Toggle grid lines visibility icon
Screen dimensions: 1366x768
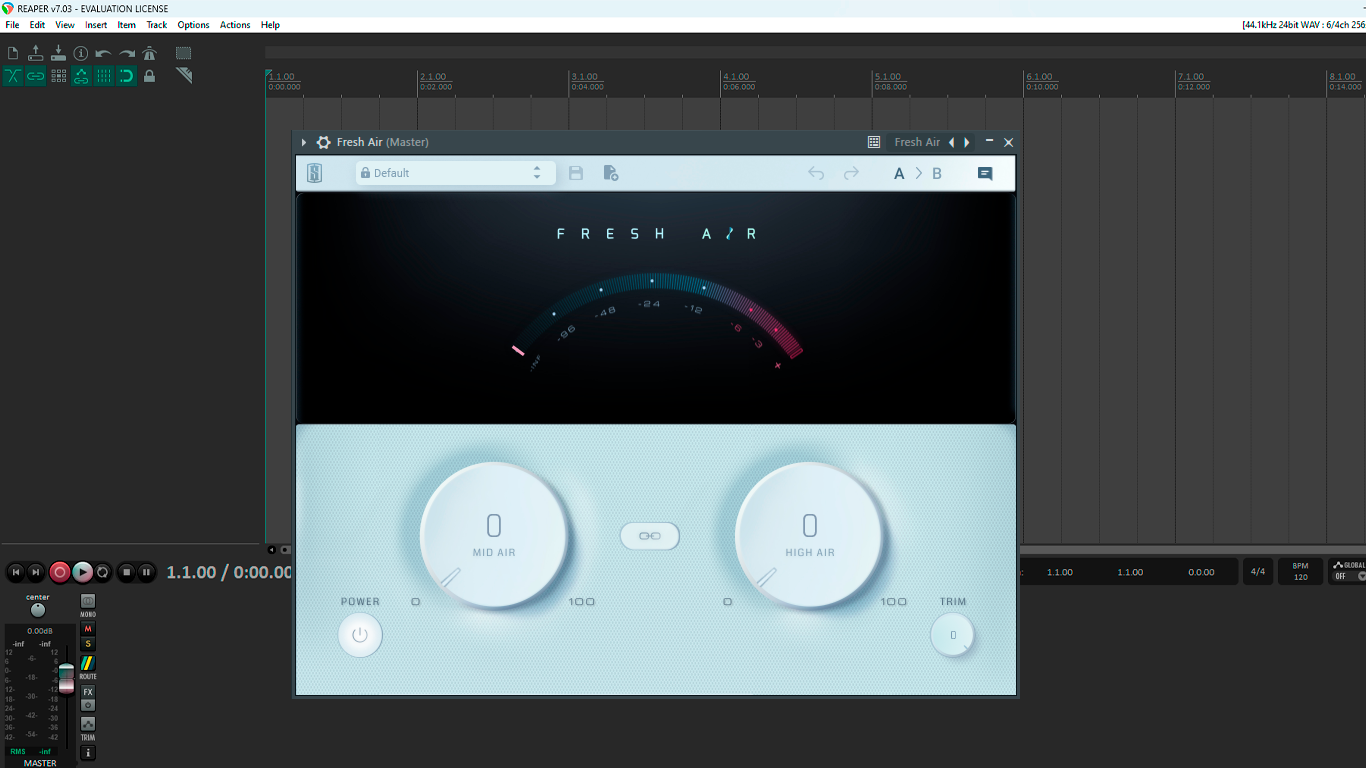point(104,76)
